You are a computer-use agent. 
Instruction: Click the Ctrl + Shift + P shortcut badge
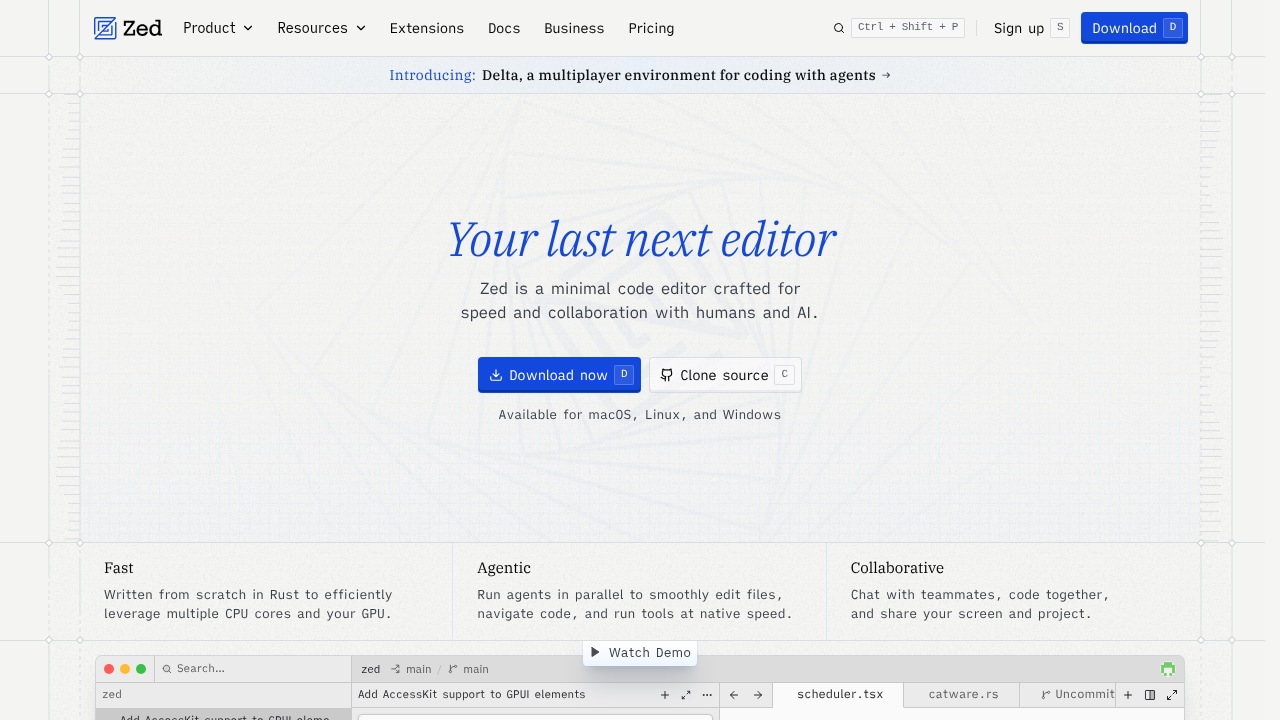[x=908, y=27]
